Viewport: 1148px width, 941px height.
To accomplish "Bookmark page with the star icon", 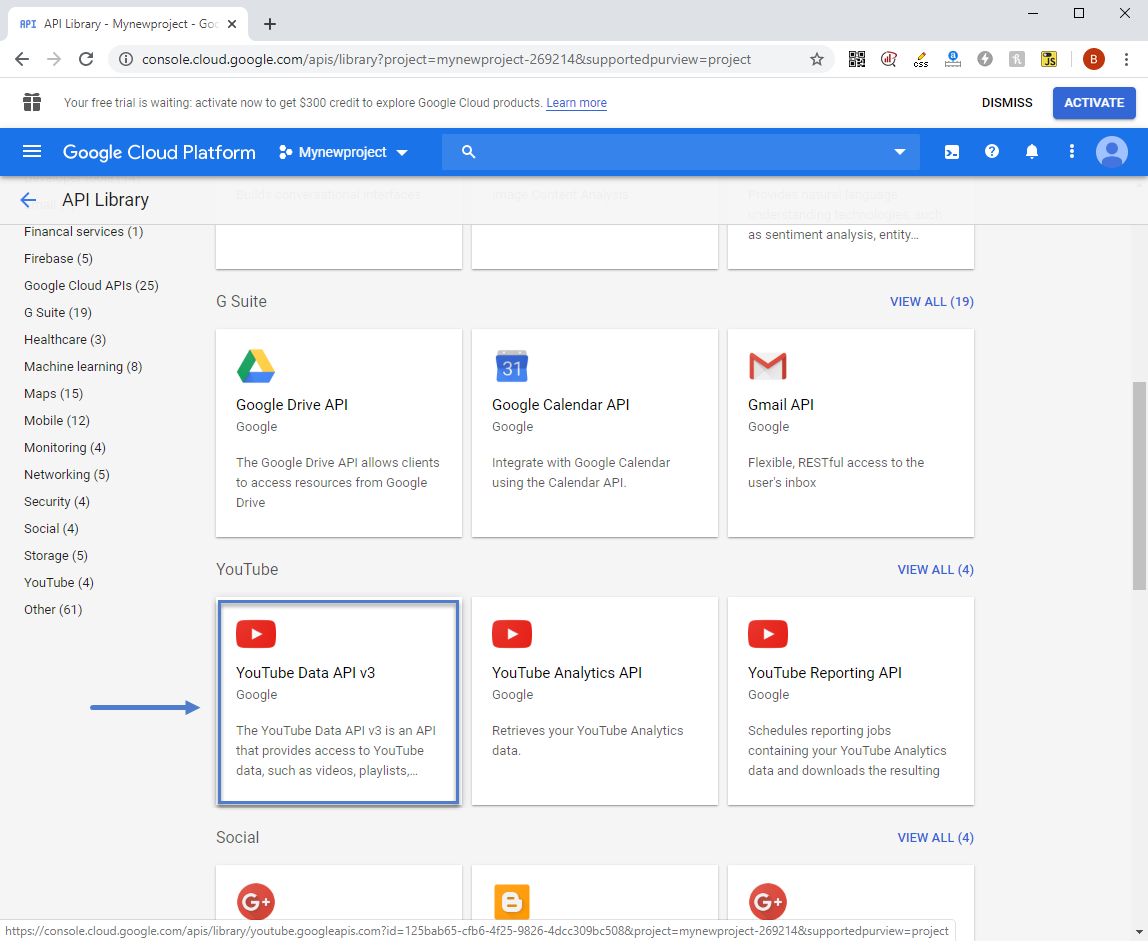I will click(817, 59).
